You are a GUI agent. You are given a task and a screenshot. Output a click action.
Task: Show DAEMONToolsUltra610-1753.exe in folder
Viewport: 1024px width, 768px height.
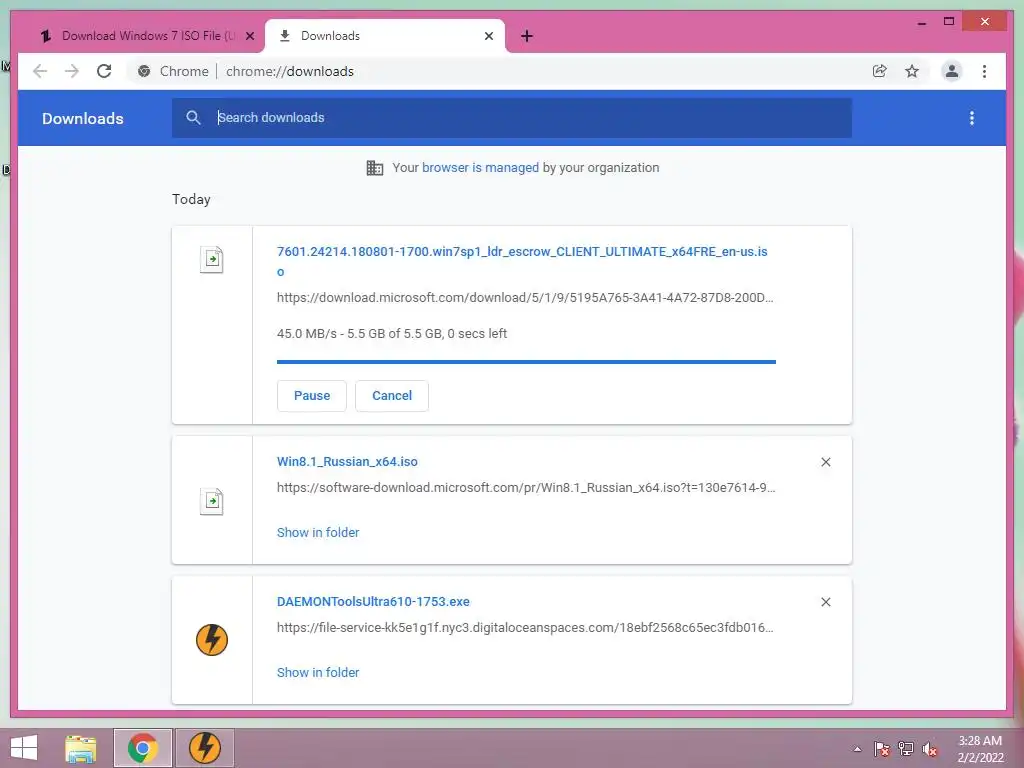(318, 673)
